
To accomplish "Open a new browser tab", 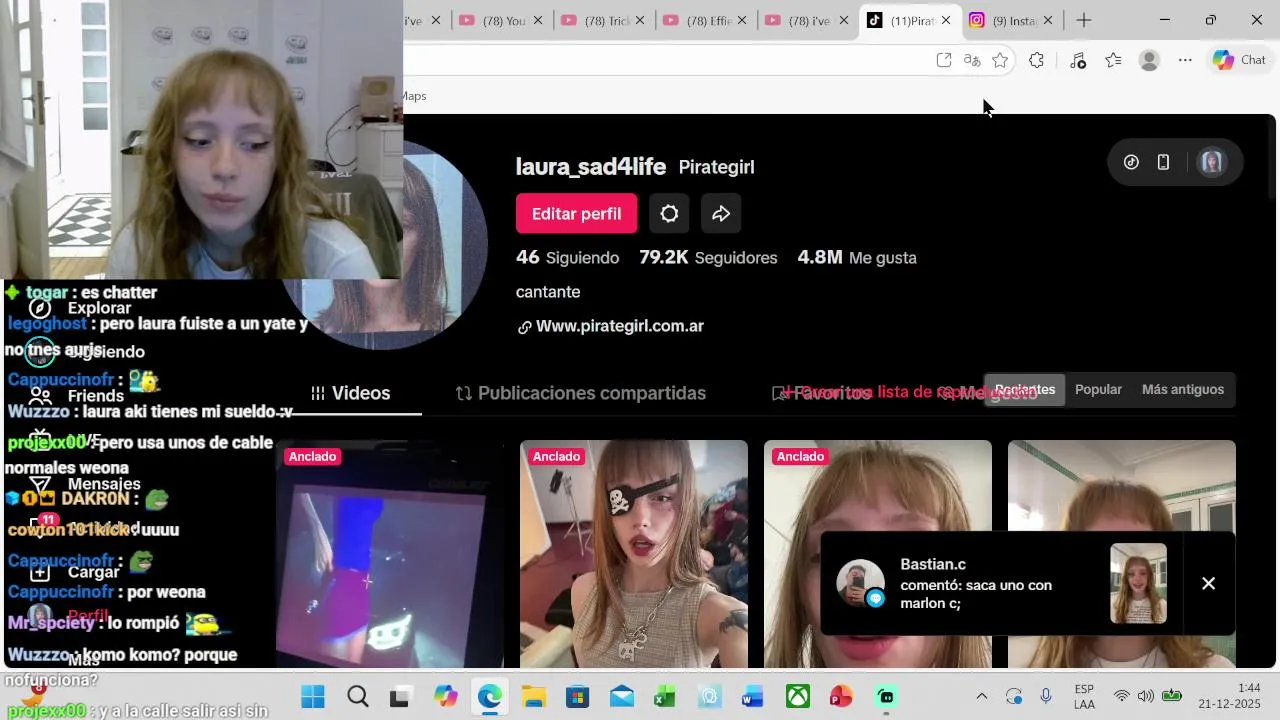I will [1084, 20].
